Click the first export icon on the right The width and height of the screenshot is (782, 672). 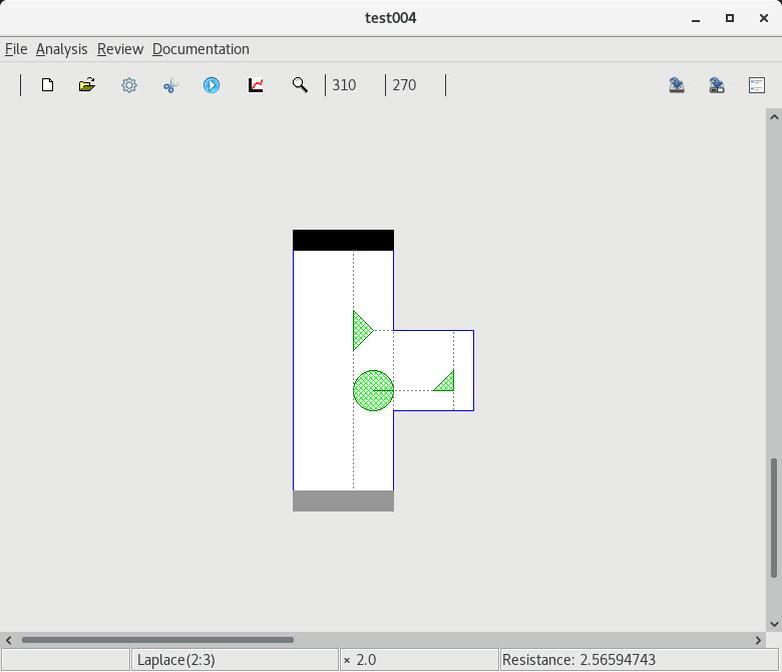tap(677, 85)
